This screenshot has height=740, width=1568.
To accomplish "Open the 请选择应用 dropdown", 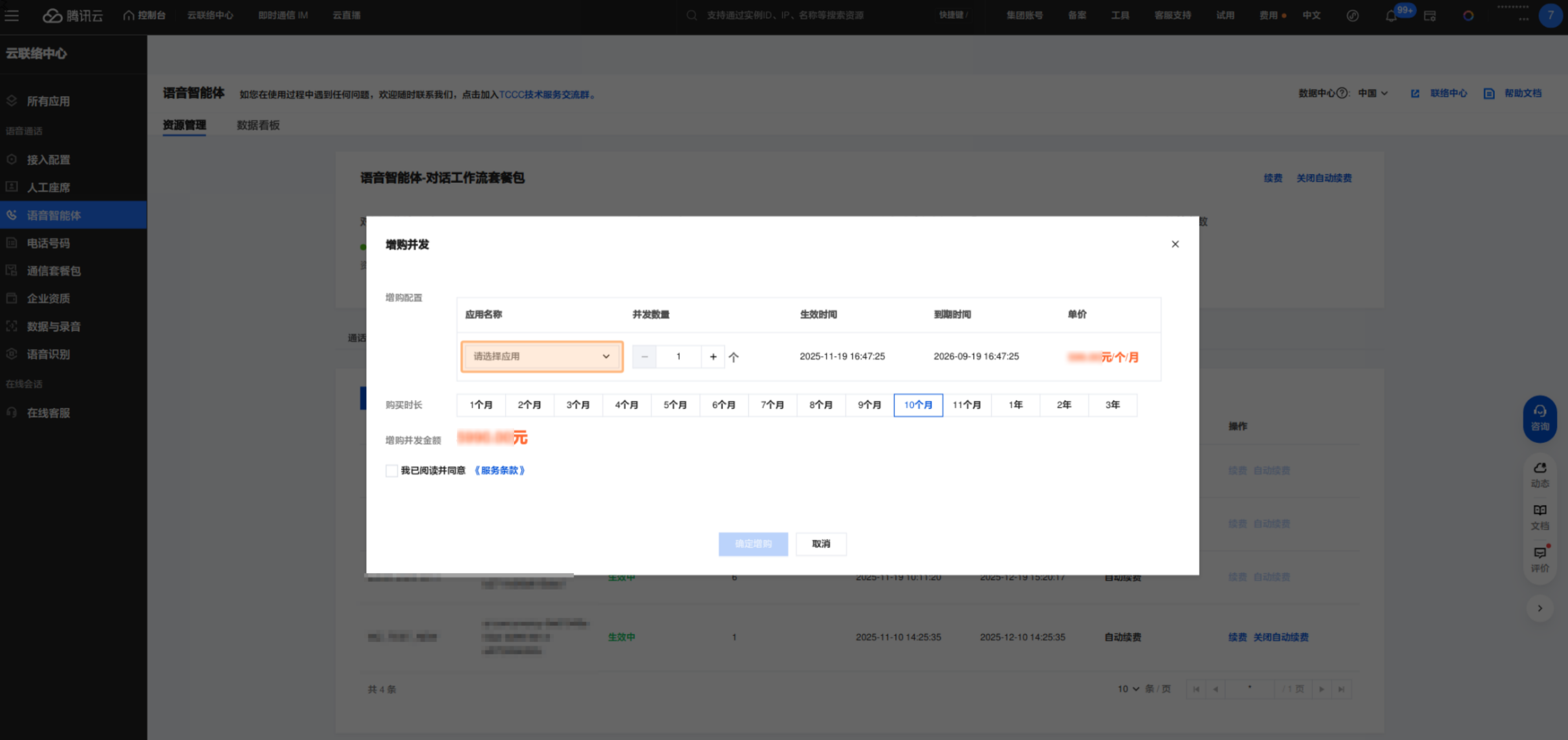I will pos(541,357).
